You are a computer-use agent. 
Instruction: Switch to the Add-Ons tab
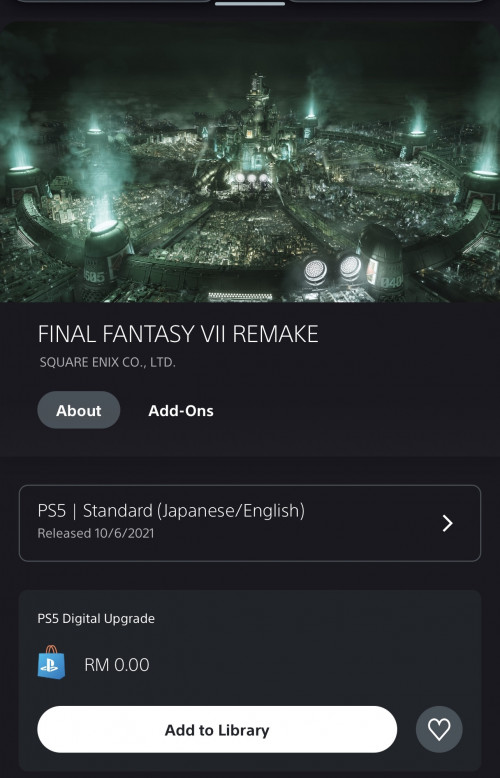pos(181,411)
